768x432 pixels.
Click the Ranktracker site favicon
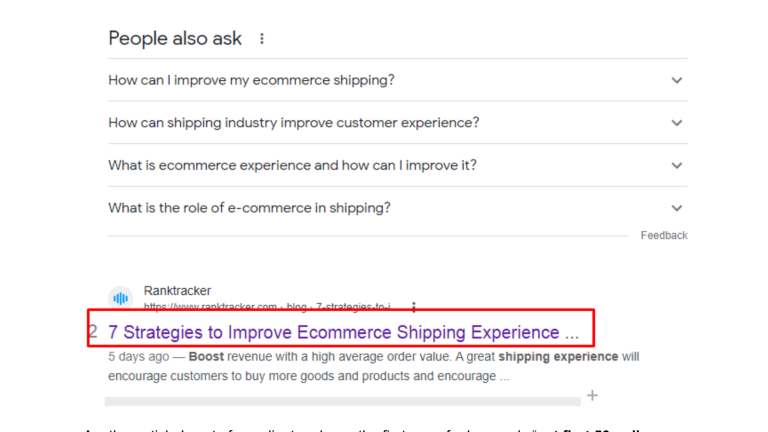pos(120,298)
